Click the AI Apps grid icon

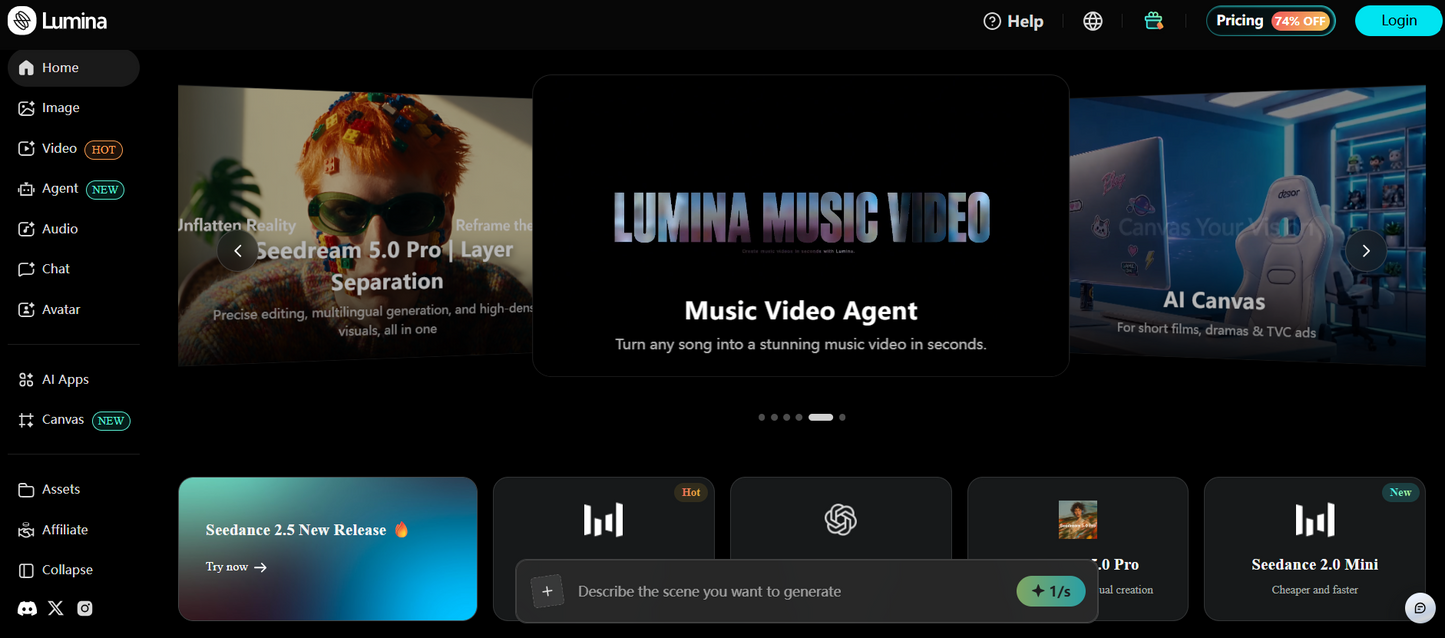(26, 380)
